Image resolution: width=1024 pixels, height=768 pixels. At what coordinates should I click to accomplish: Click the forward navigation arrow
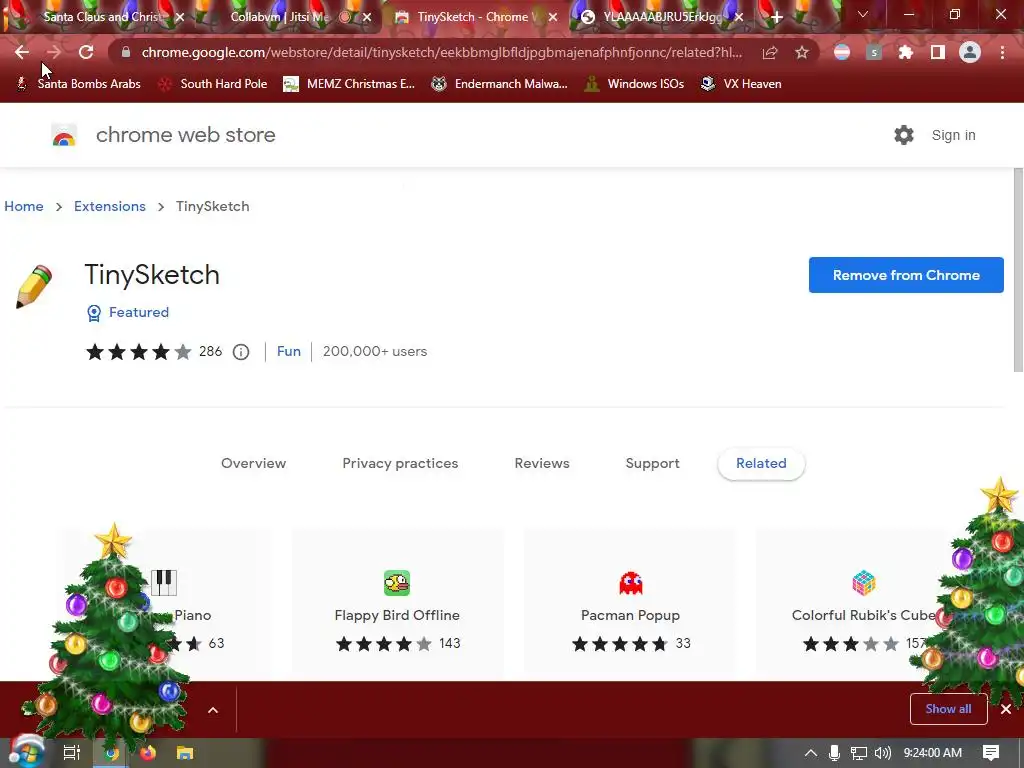[54, 52]
